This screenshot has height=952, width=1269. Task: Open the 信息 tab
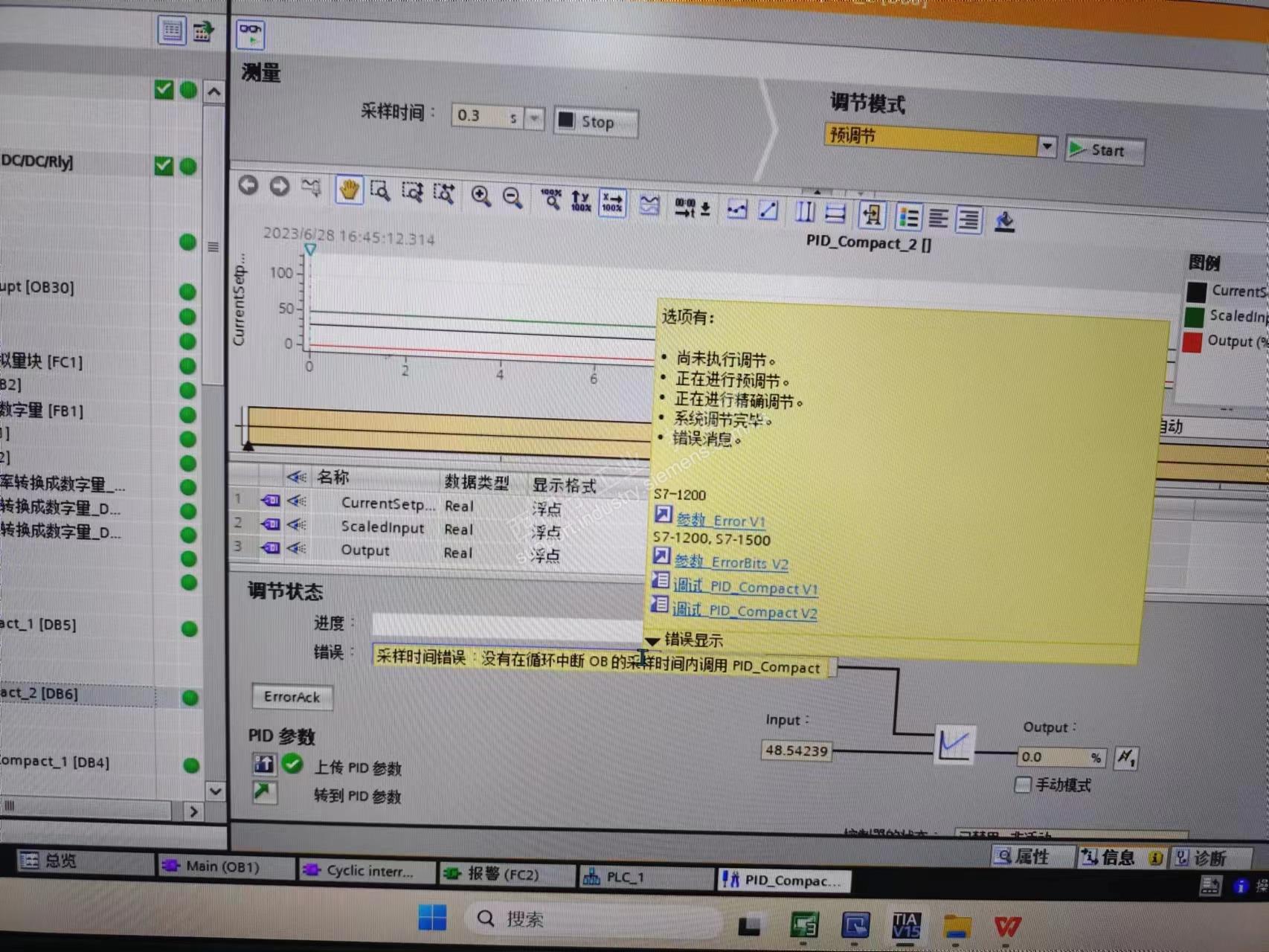pyautogui.click(x=1122, y=858)
